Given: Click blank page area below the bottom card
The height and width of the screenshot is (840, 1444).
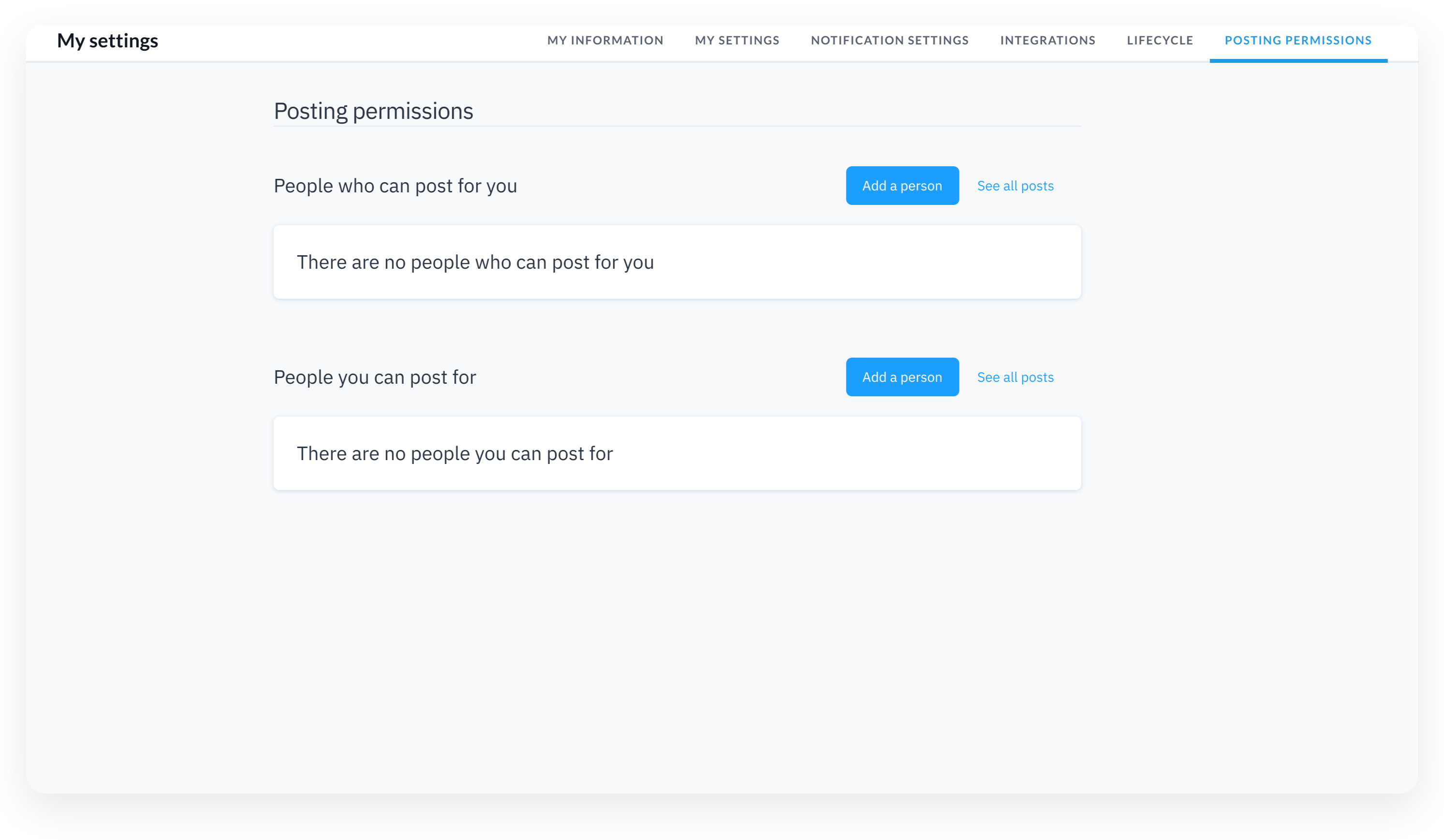Looking at the screenshot, I should tap(676, 630).
